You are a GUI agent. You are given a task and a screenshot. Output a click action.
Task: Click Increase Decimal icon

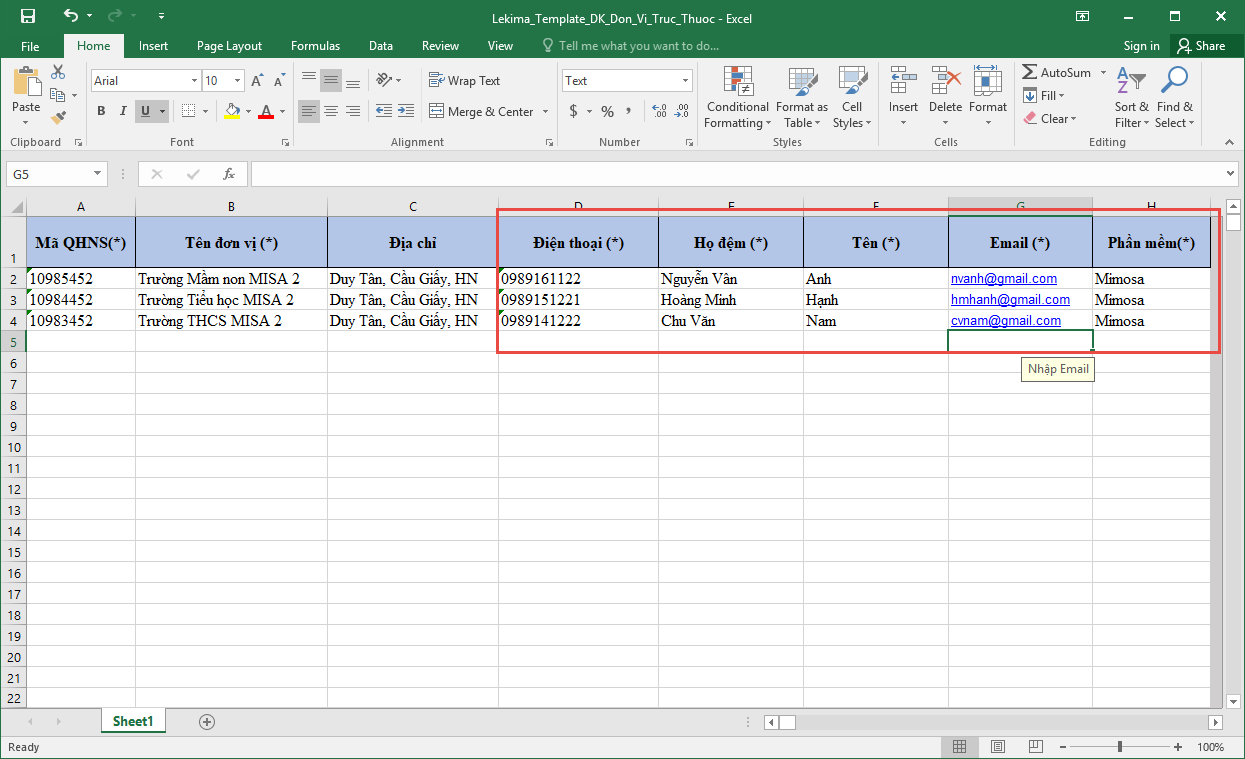click(657, 111)
